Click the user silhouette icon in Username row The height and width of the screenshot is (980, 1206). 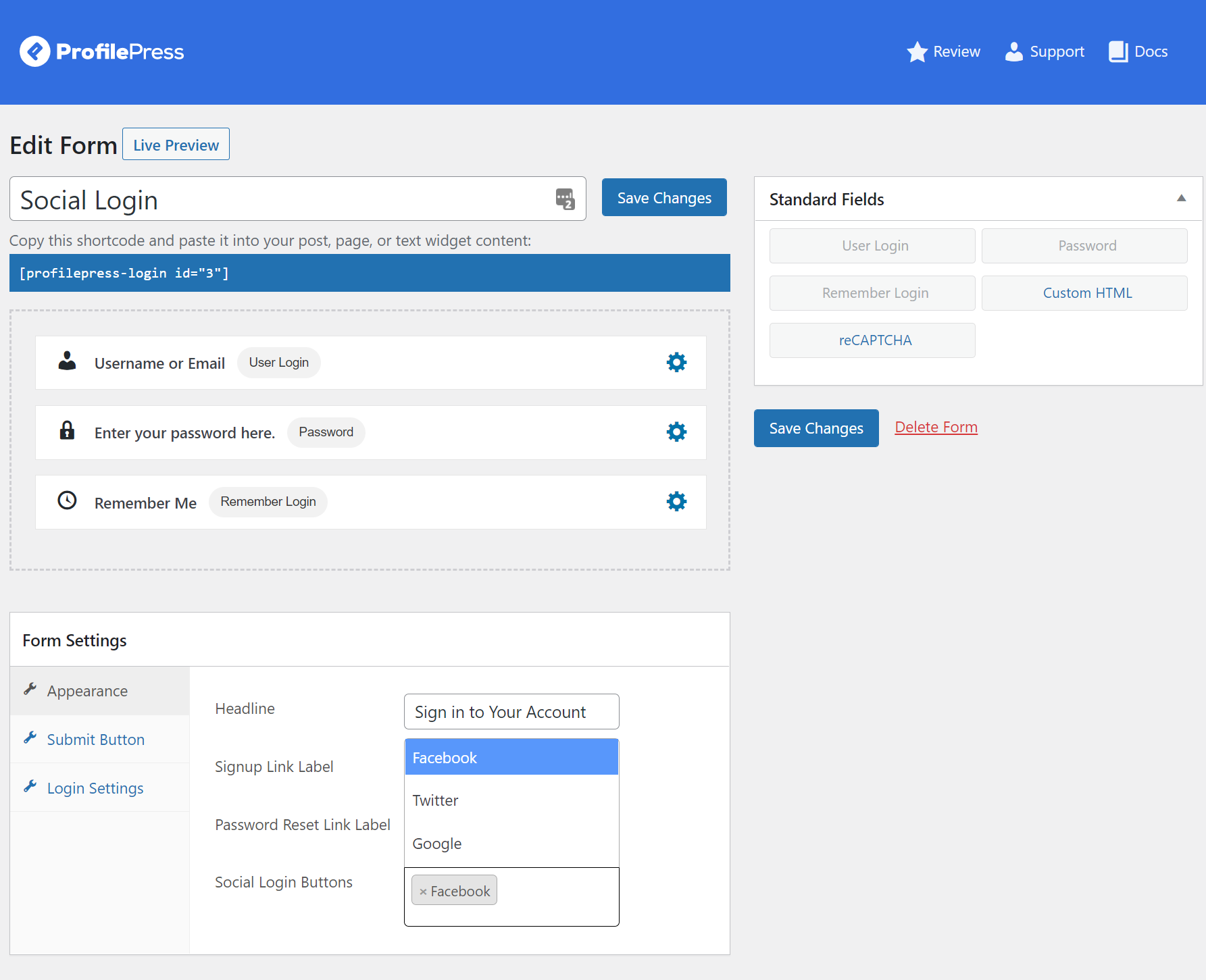(67, 361)
